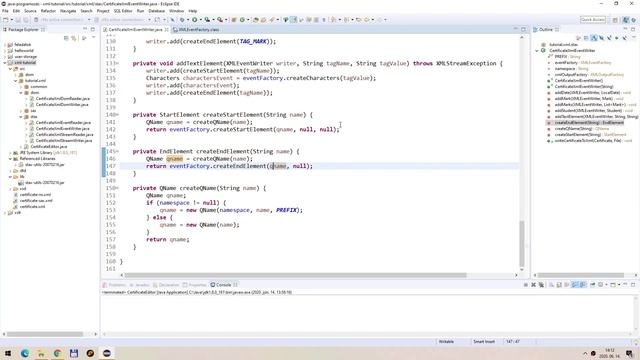Open the Problems view tab
The height and width of the screenshot is (360, 640).
115,284
